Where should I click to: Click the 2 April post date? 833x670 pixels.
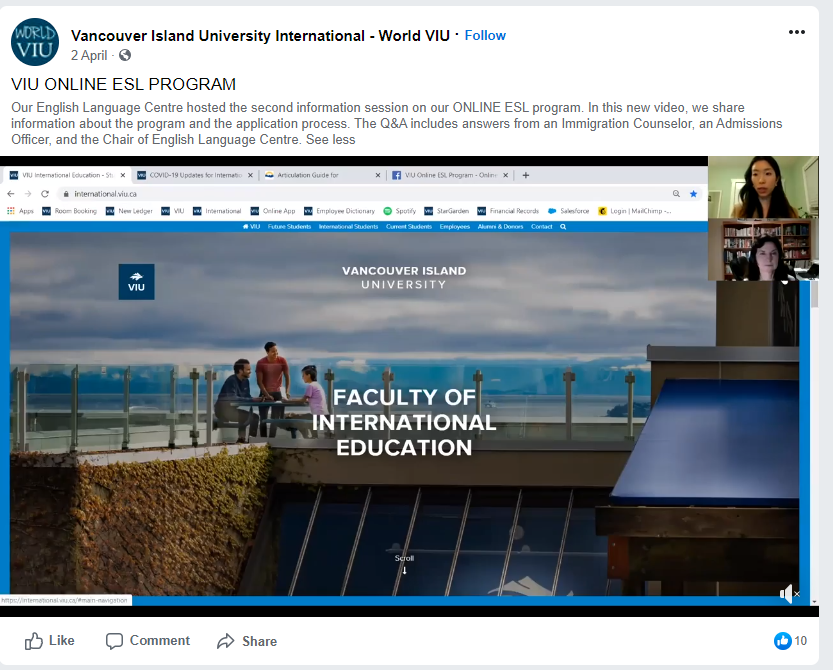tap(89, 56)
